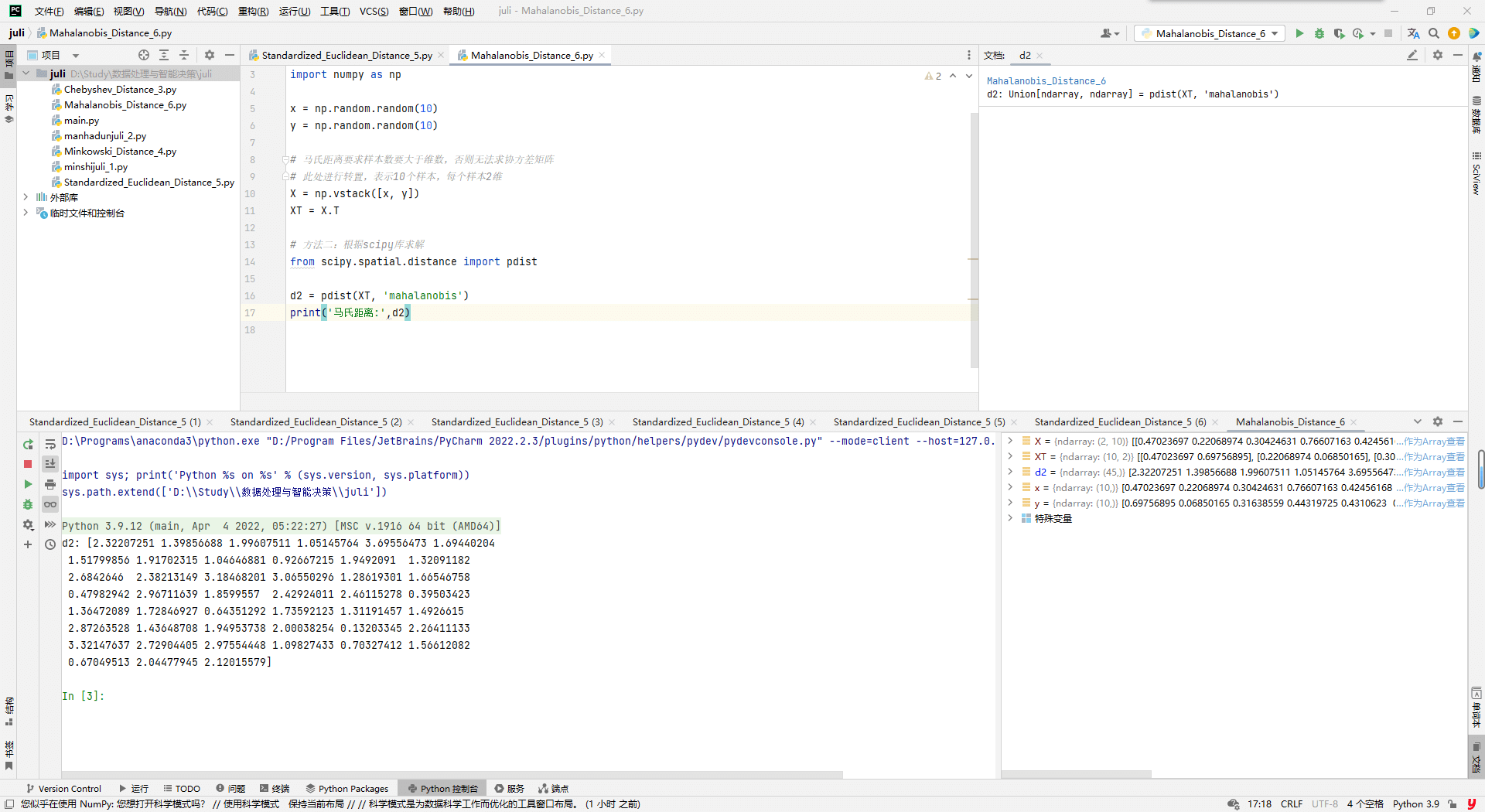Stop the Python console with red square
This screenshot has width=1485, height=812.
tap(28, 464)
